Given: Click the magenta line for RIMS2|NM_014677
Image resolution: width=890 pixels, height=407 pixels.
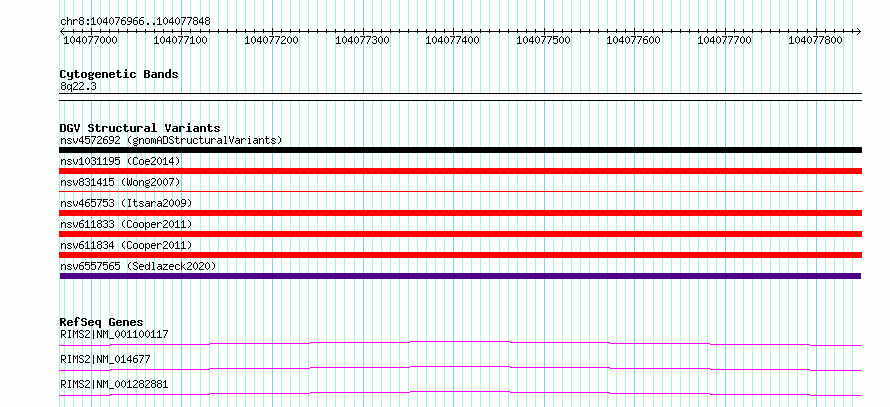Looking at the screenshot, I should pos(460,368).
